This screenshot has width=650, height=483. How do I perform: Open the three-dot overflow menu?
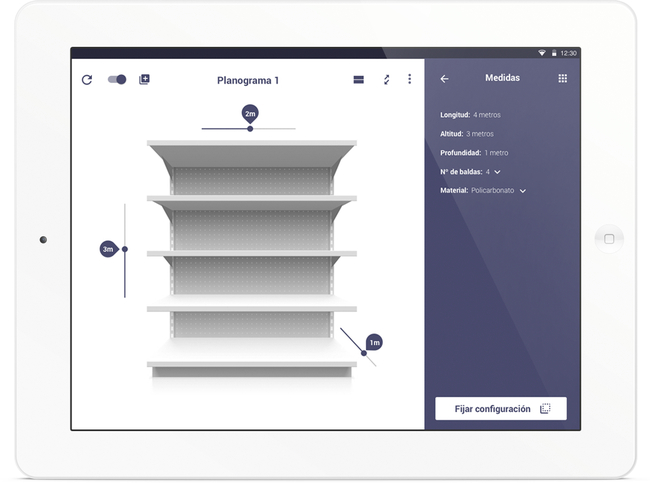410,79
